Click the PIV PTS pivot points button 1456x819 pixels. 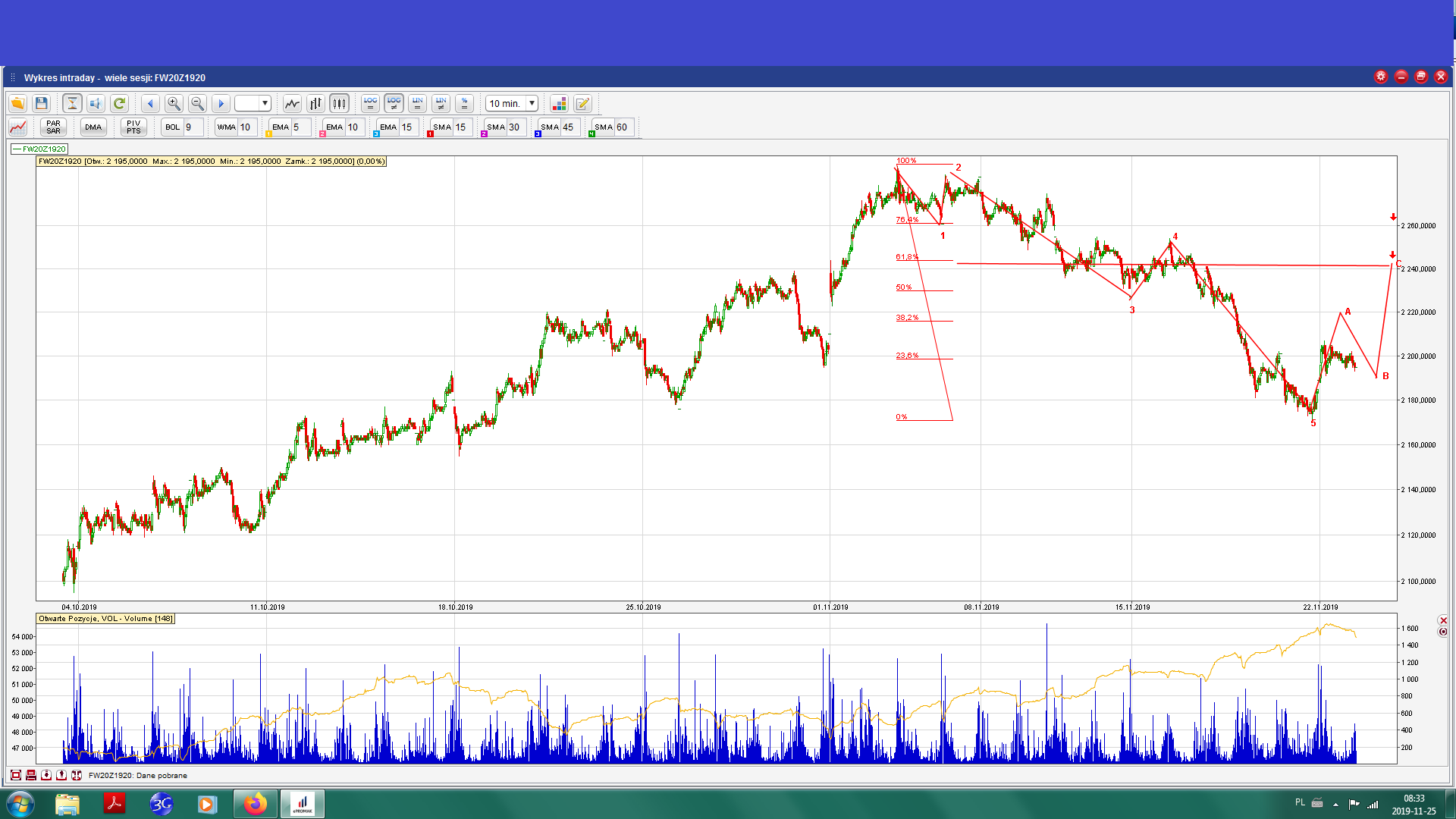133,127
